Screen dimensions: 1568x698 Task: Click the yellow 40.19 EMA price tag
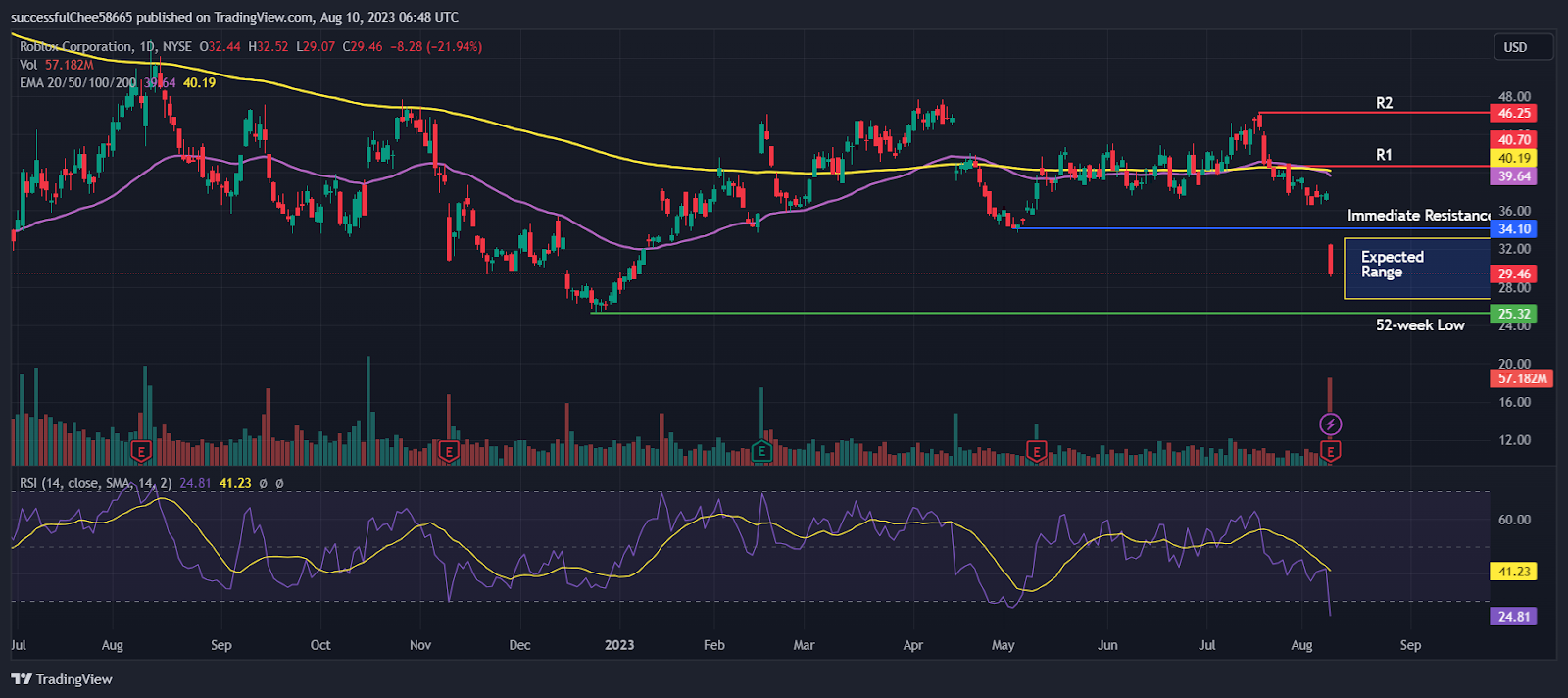click(1514, 159)
